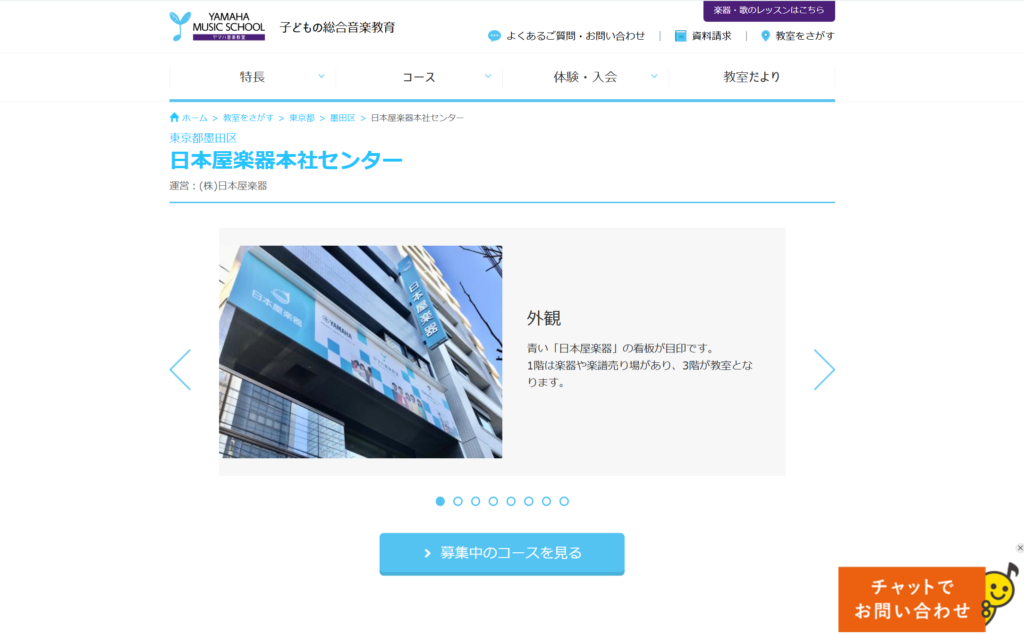The width and height of the screenshot is (1024, 635).
Task: Click the home icon in the breadcrumb
Action: click(x=174, y=118)
